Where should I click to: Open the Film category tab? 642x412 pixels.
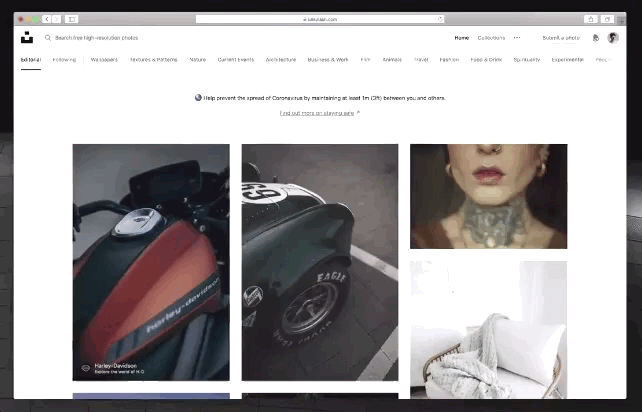365,60
